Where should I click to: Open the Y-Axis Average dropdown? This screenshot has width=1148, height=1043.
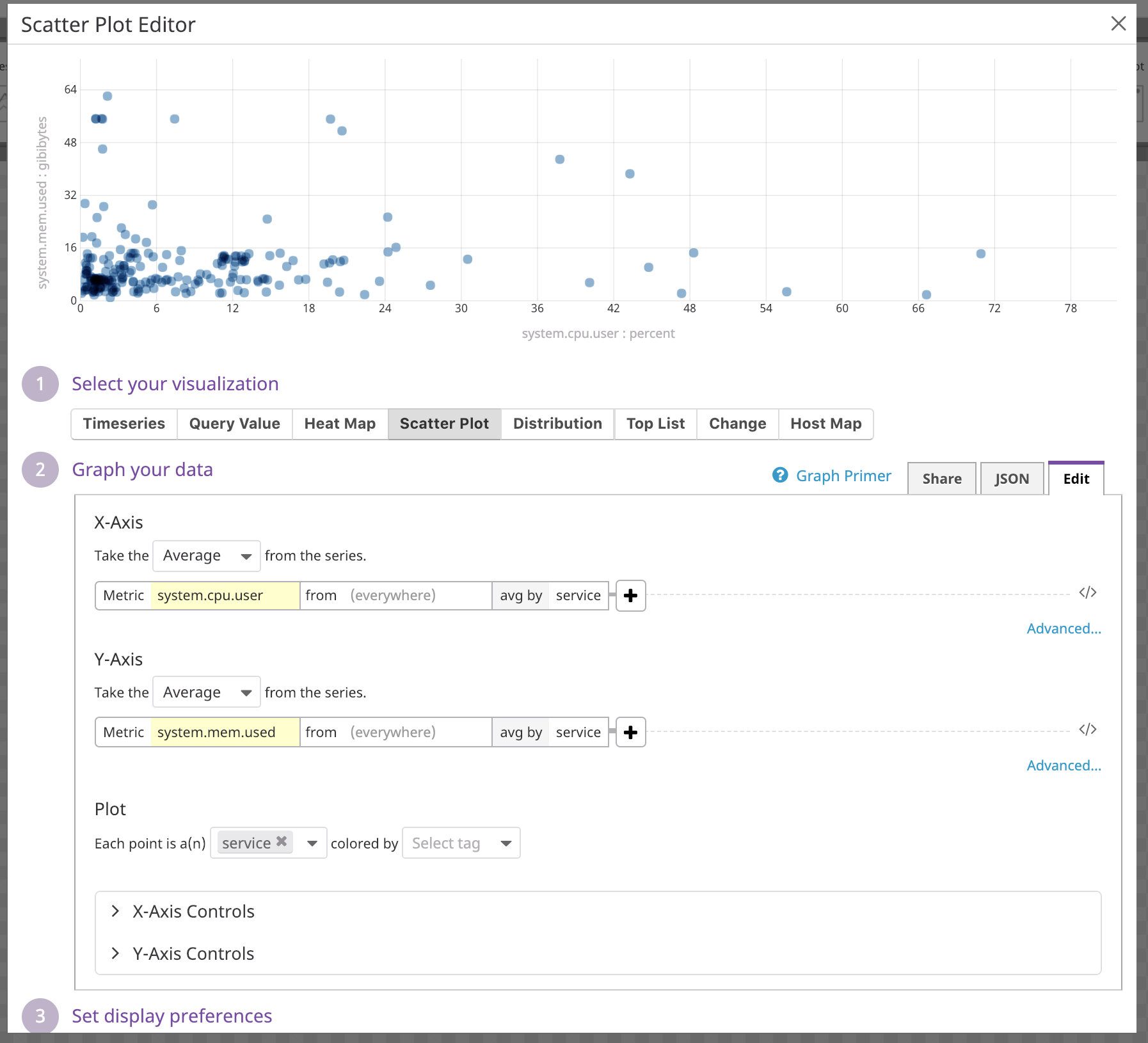point(205,692)
